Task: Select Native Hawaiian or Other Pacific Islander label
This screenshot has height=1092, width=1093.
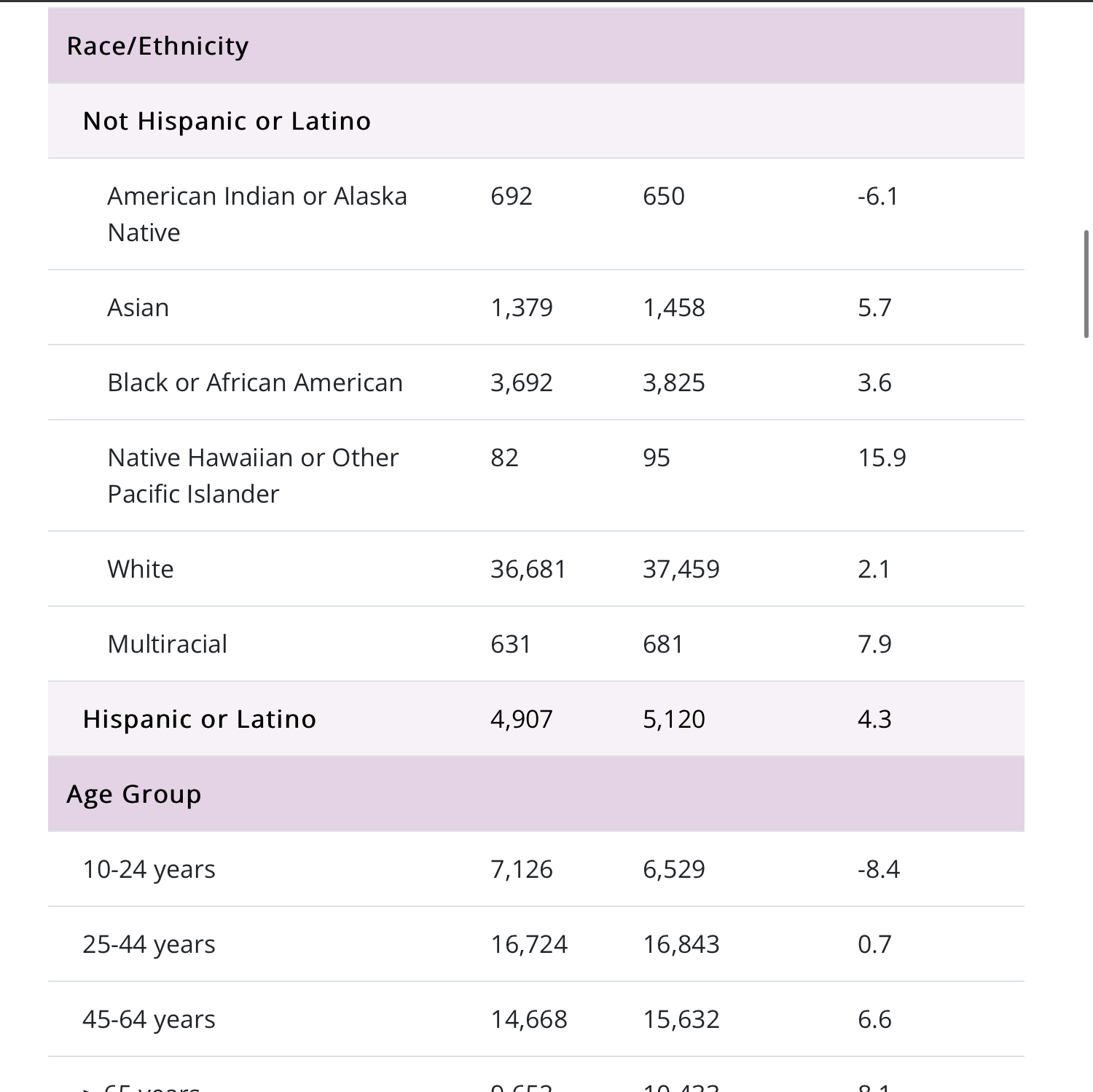Action: coord(252,476)
